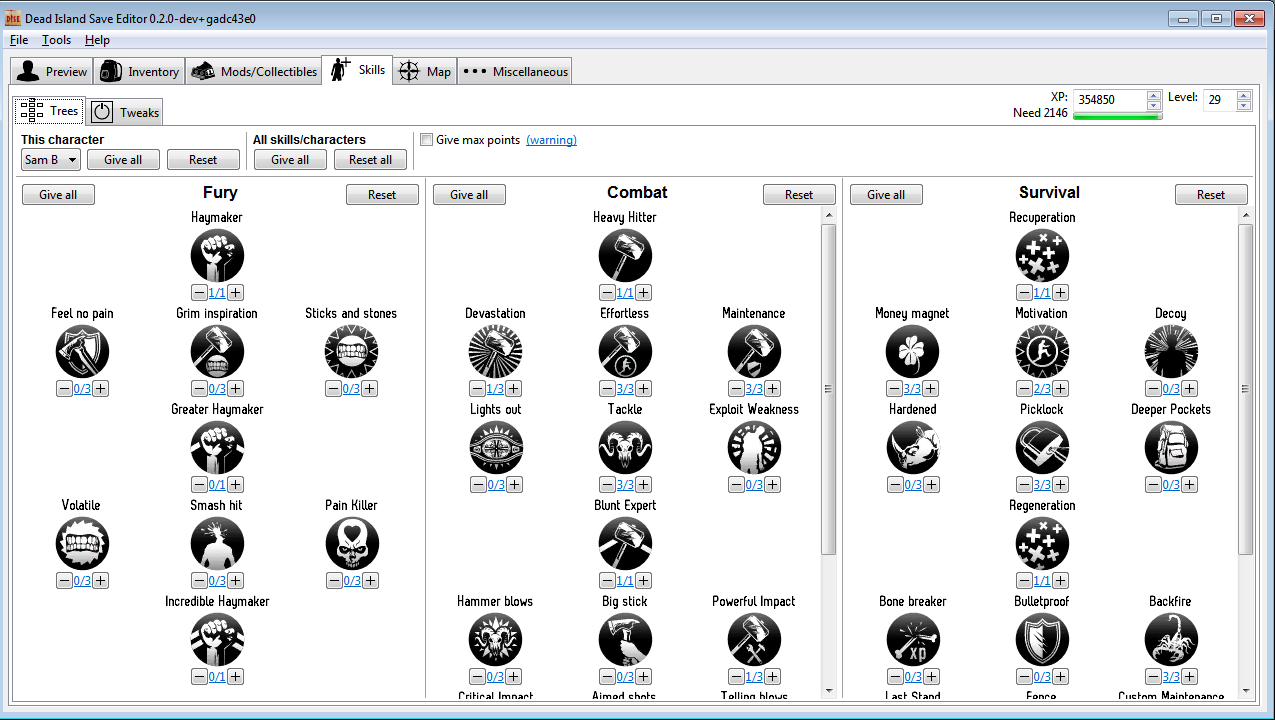The height and width of the screenshot is (720, 1275).
Task: Select the Decoy skill icon
Action: [1171, 351]
